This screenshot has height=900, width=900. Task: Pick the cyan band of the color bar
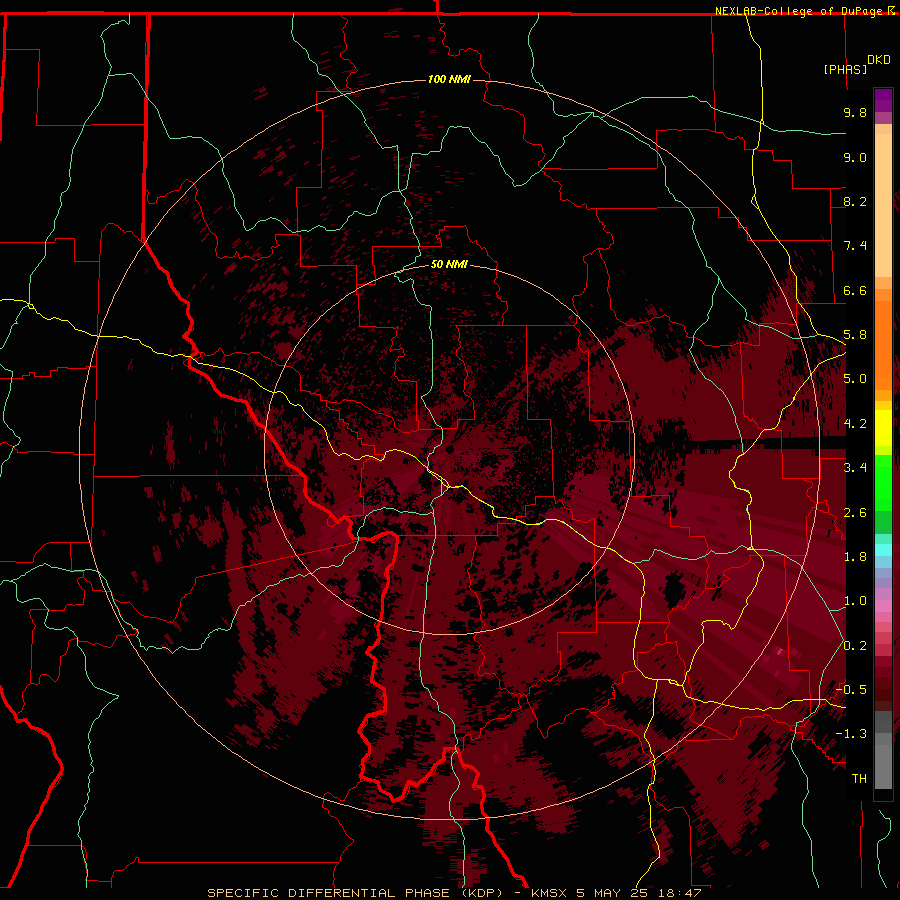(x=883, y=550)
